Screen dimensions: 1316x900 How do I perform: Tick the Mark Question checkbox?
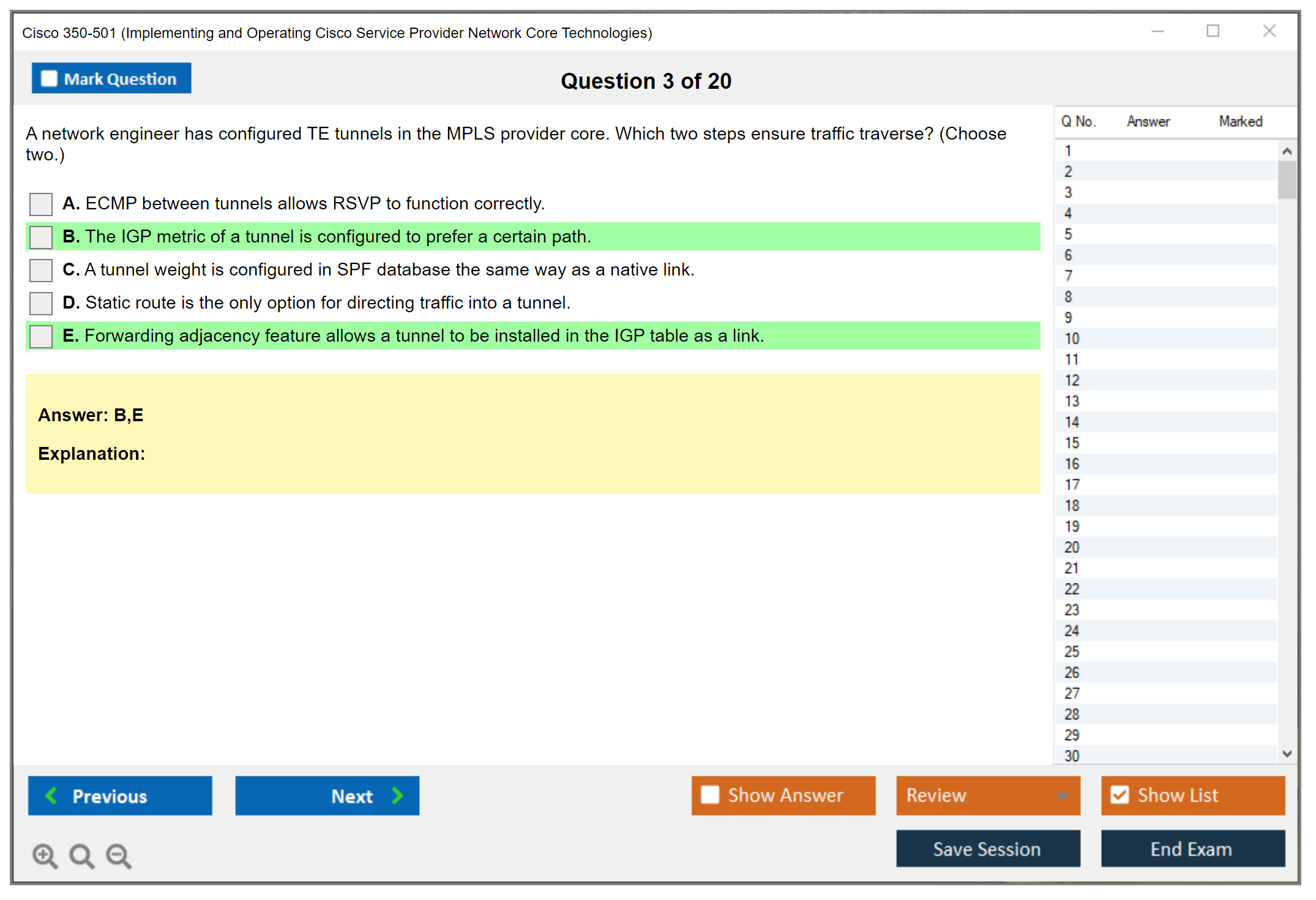(x=49, y=78)
